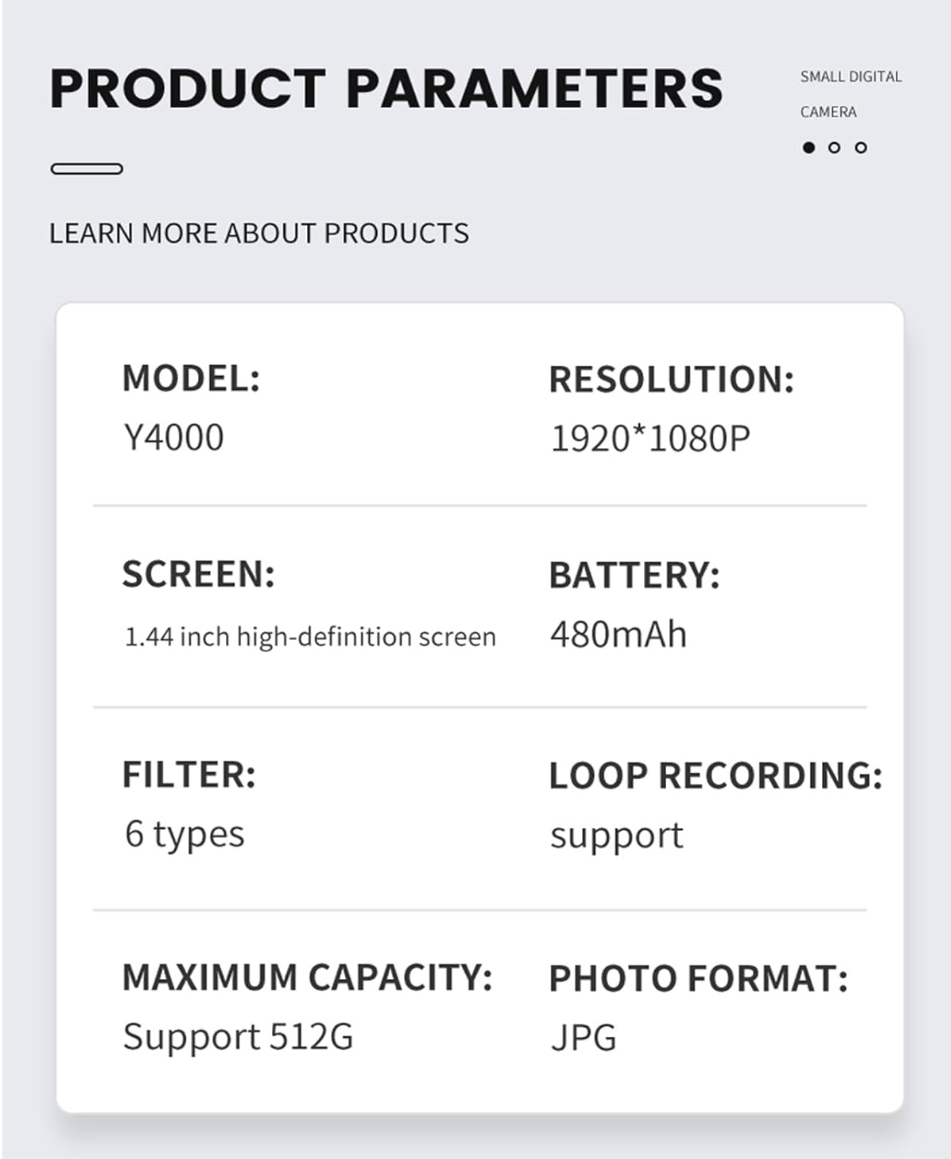Select the JPG photo format value

[583, 1037]
